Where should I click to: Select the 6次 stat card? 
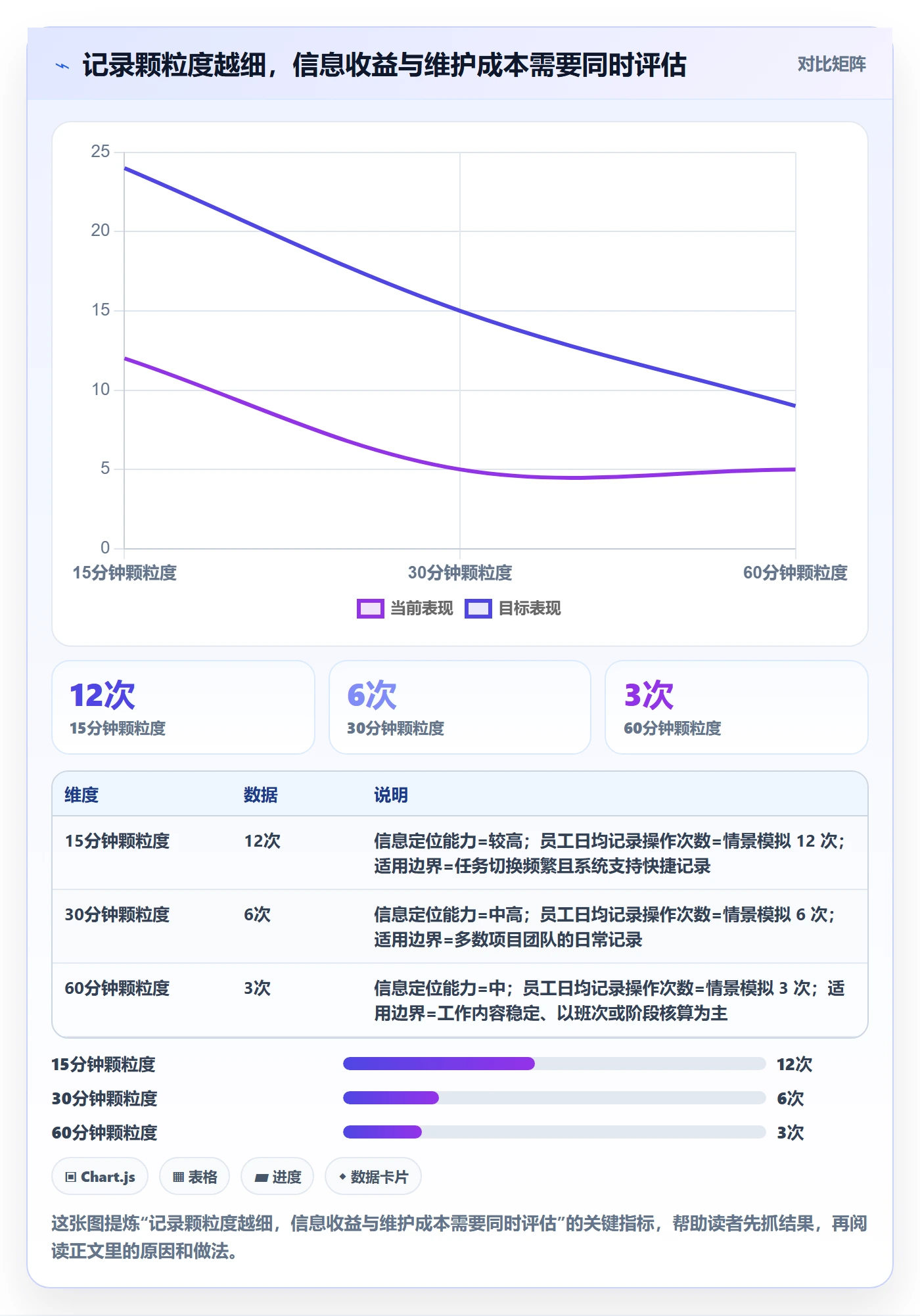[460, 707]
